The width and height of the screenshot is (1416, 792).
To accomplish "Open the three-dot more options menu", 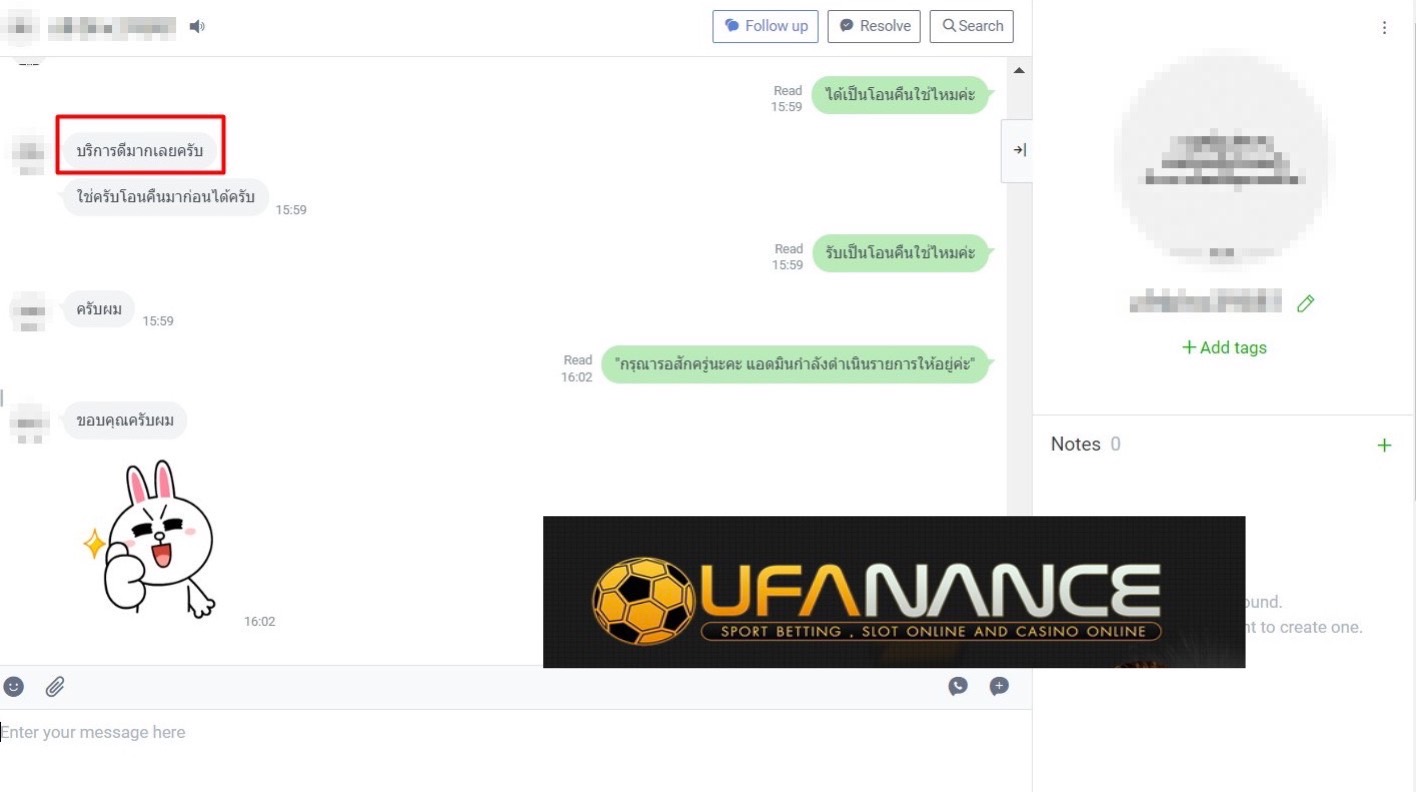I will click(1384, 28).
